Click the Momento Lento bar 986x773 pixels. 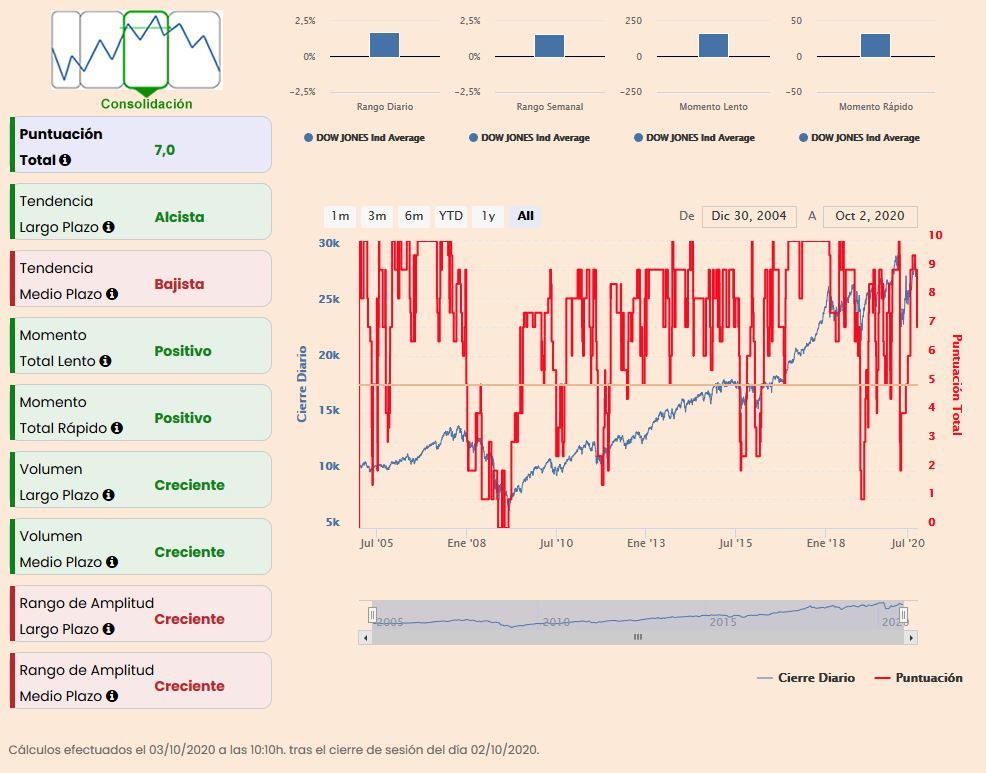(714, 46)
